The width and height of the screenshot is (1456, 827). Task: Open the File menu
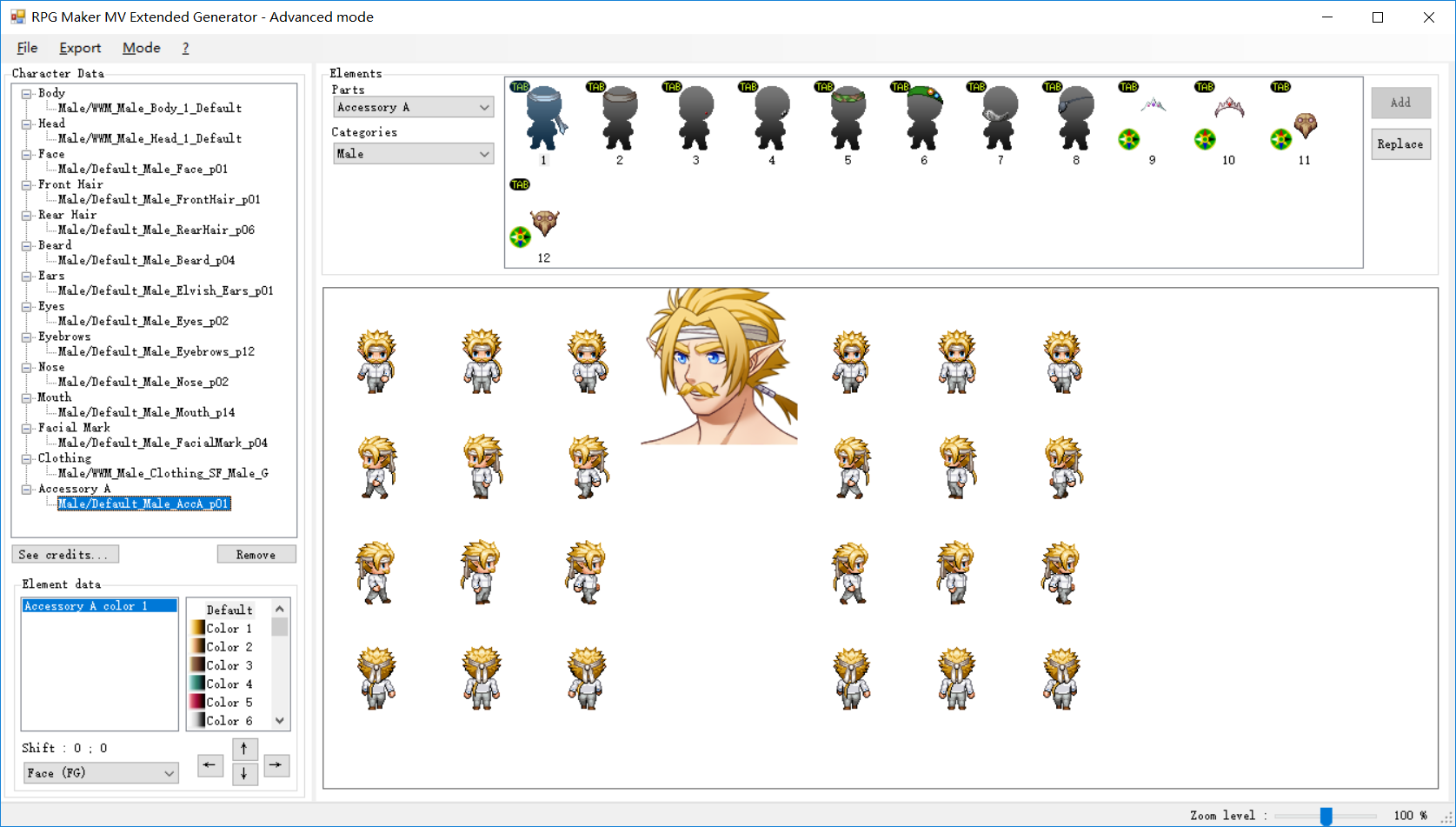point(27,48)
